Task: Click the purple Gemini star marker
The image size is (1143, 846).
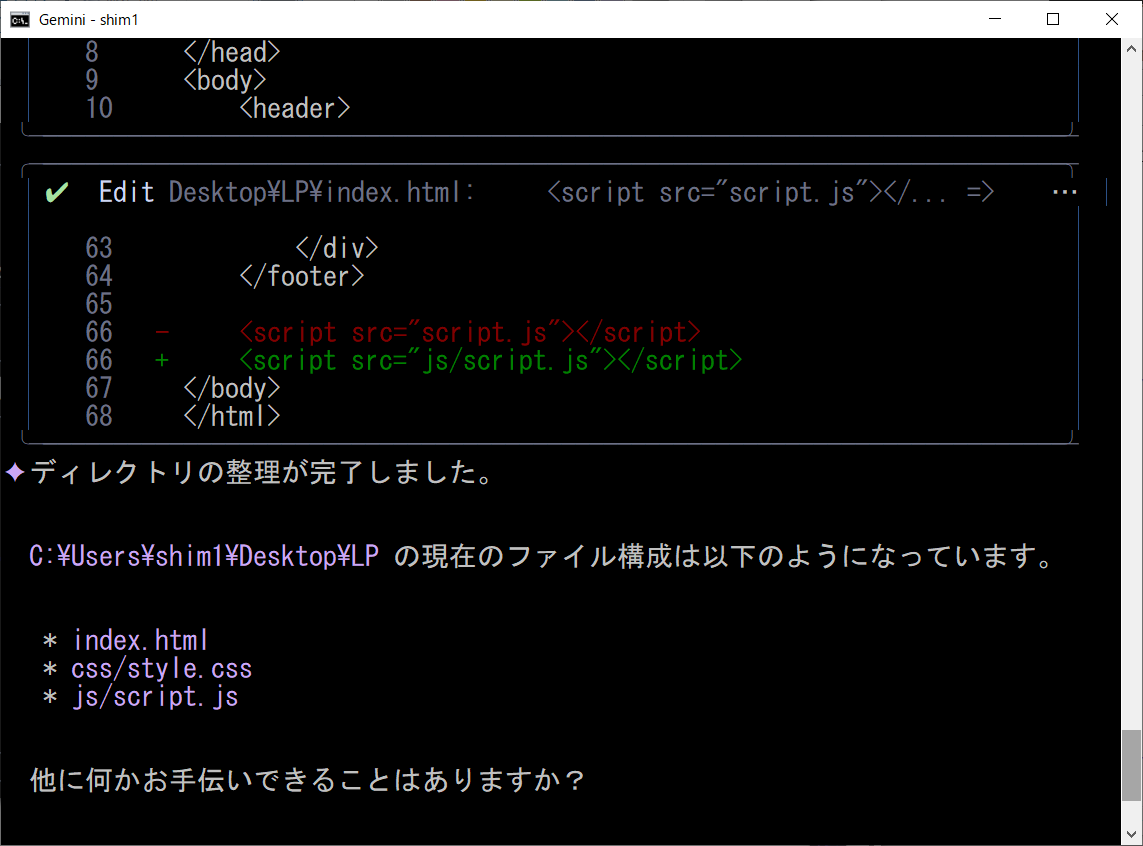Action: point(15,472)
